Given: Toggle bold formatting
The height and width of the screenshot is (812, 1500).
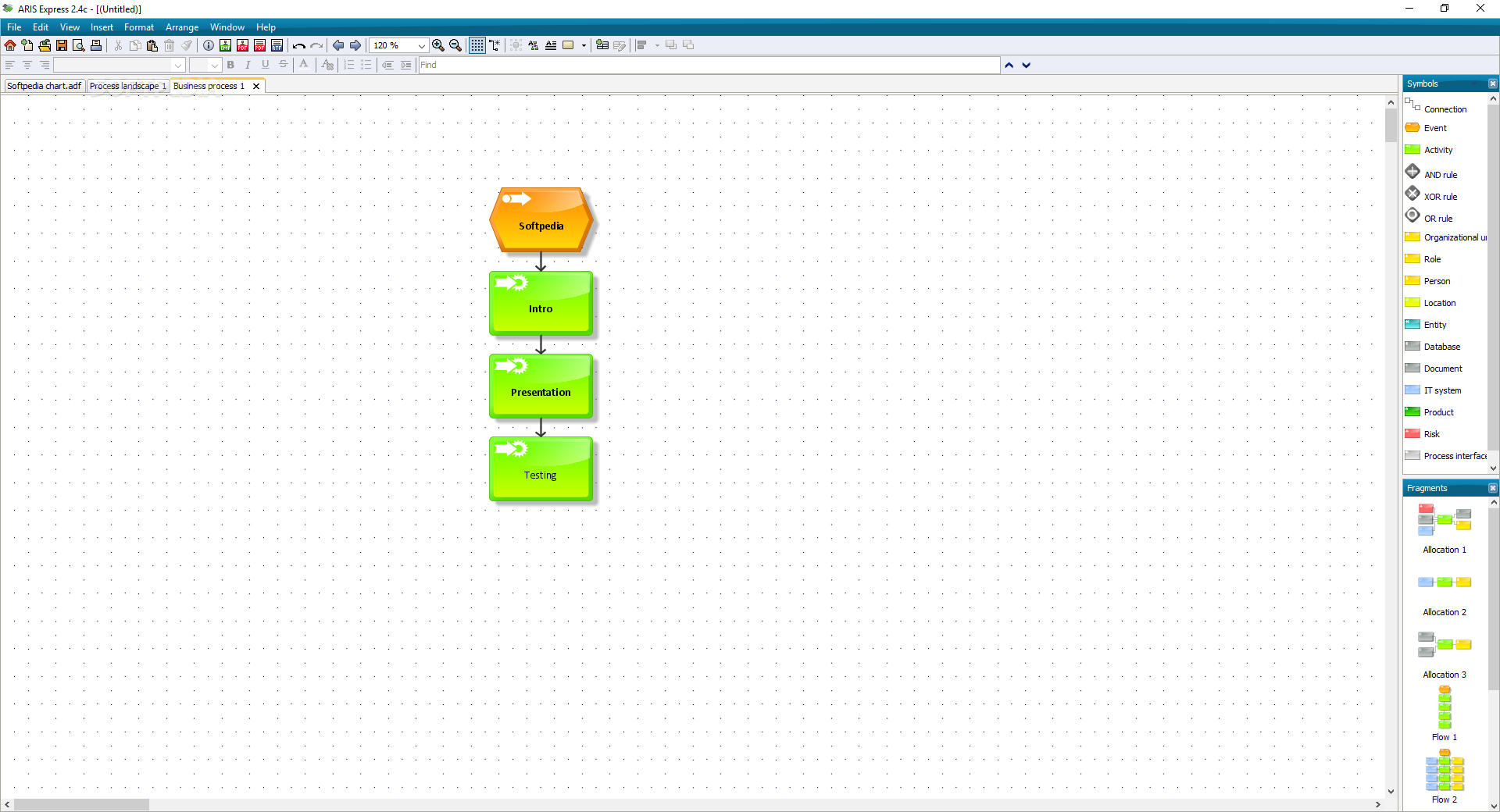Looking at the screenshot, I should pos(230,66).
